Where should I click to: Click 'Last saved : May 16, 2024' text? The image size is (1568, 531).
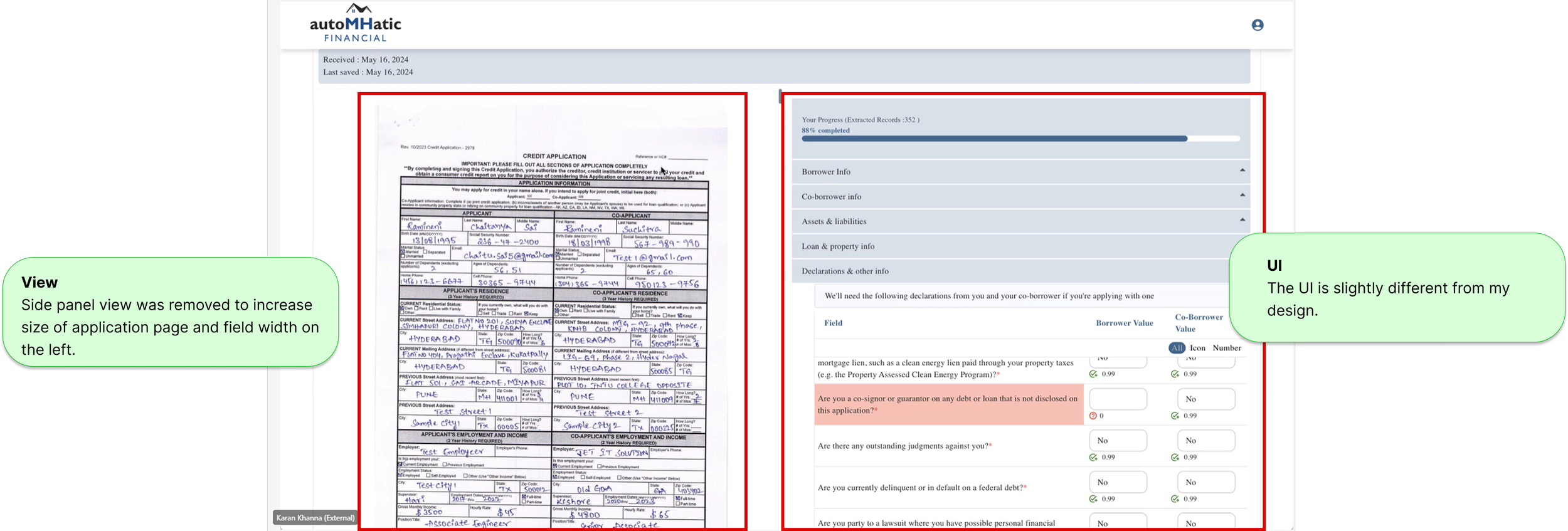coord(368,72)
